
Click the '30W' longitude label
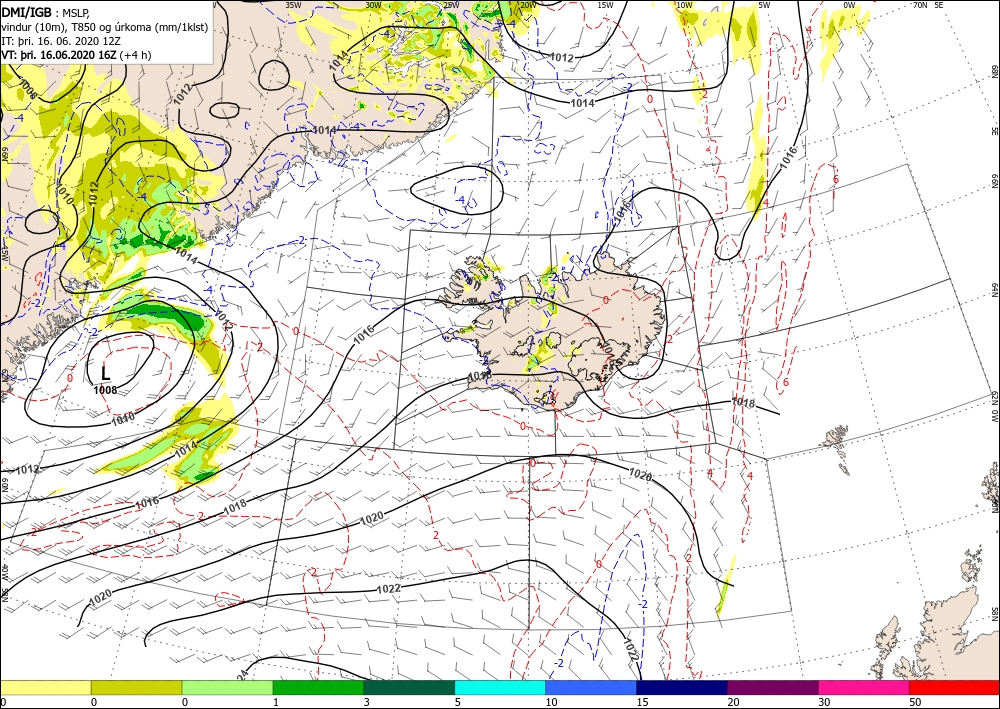374,5
